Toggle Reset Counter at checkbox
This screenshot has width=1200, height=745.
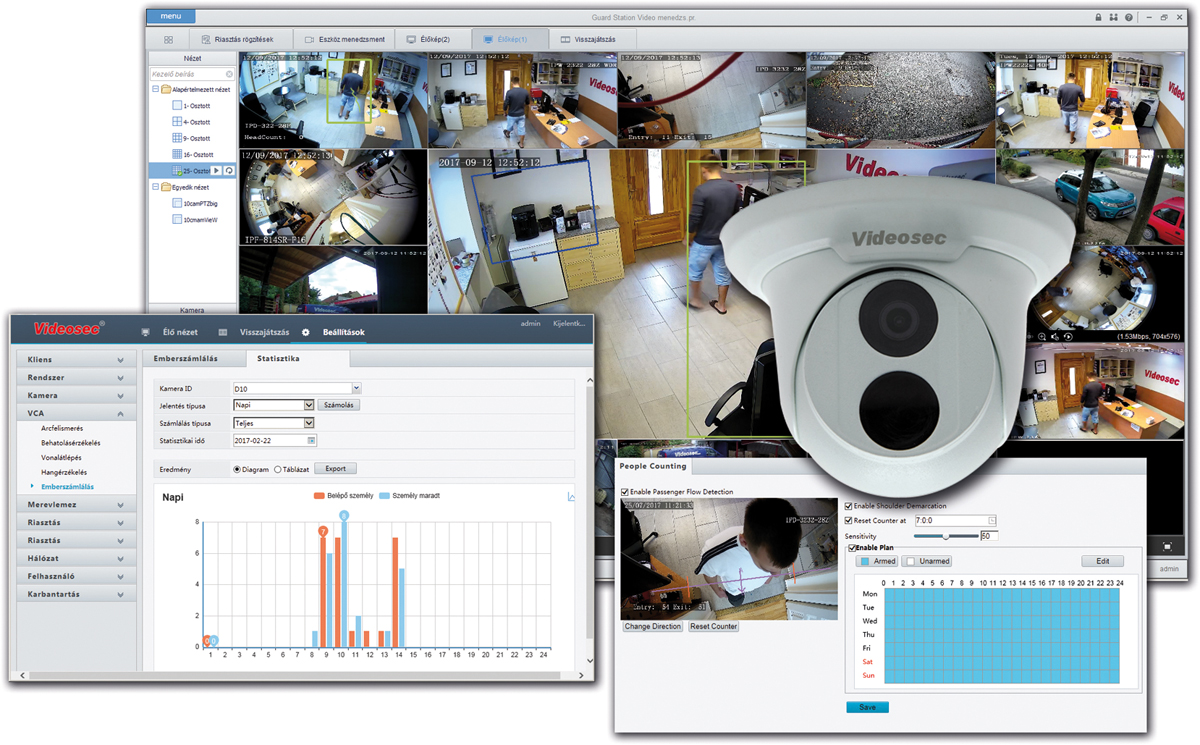coord(849,520)
